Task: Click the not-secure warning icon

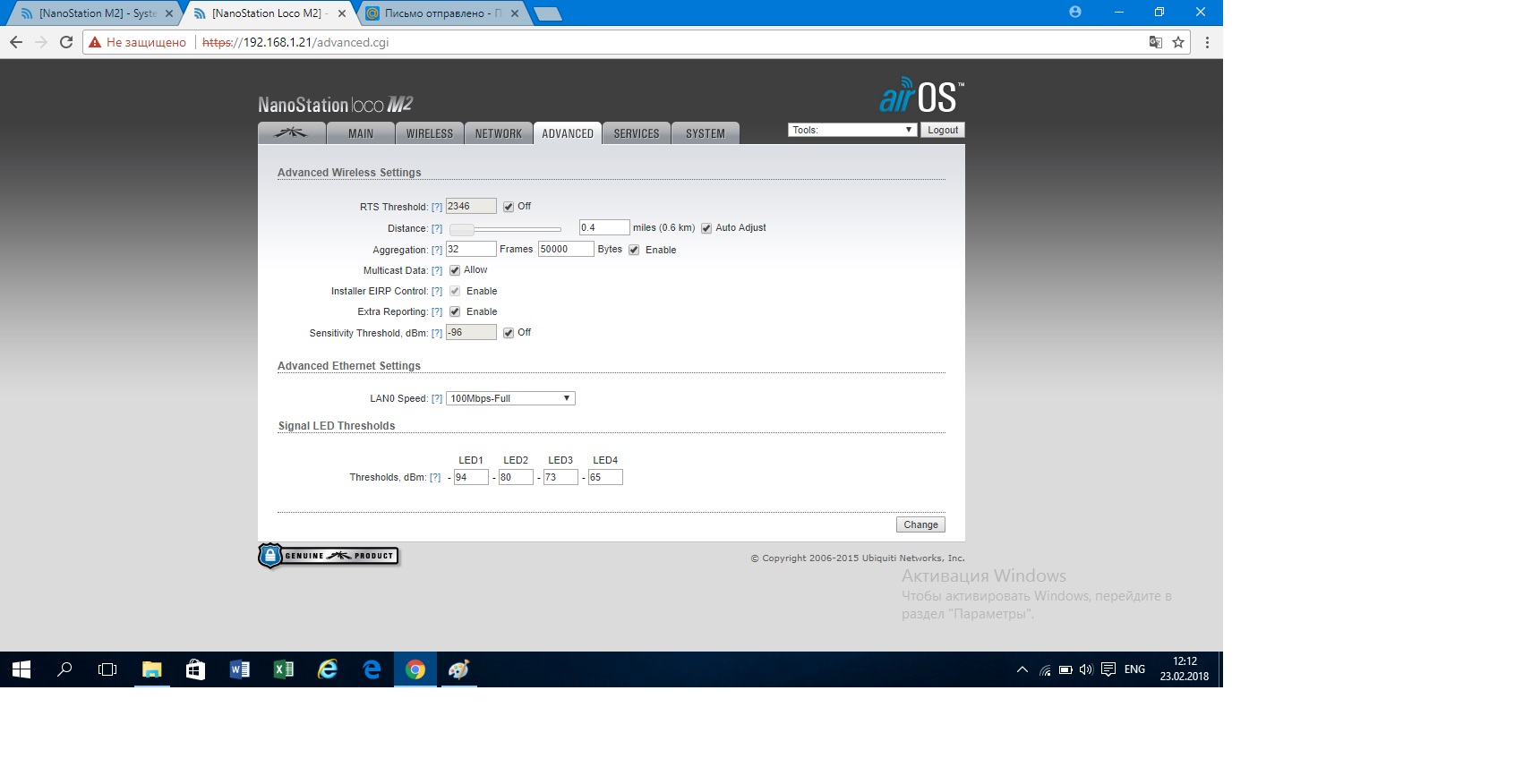Action: coord(95,42)
